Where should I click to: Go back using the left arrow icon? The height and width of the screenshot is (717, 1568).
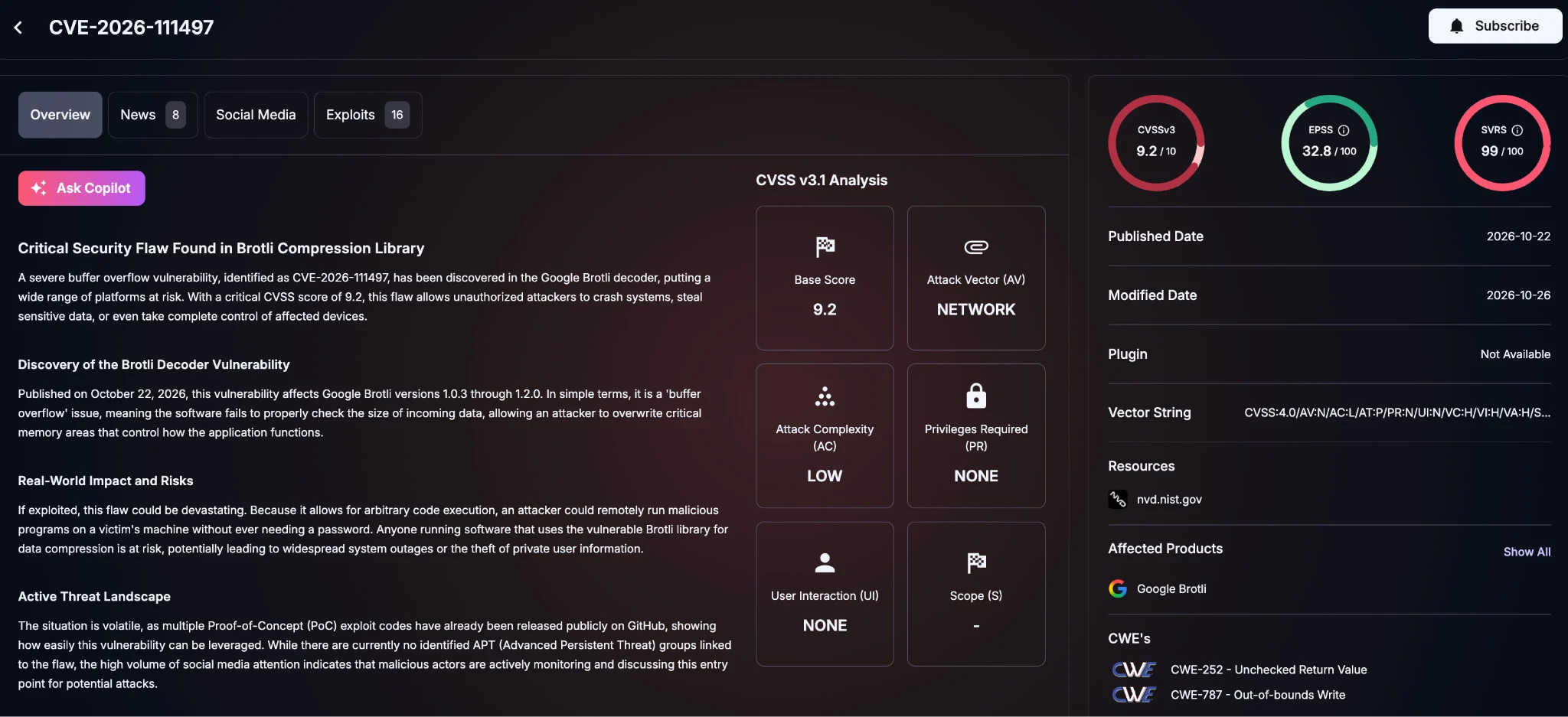pyautogui.click(x=18, y=28)
